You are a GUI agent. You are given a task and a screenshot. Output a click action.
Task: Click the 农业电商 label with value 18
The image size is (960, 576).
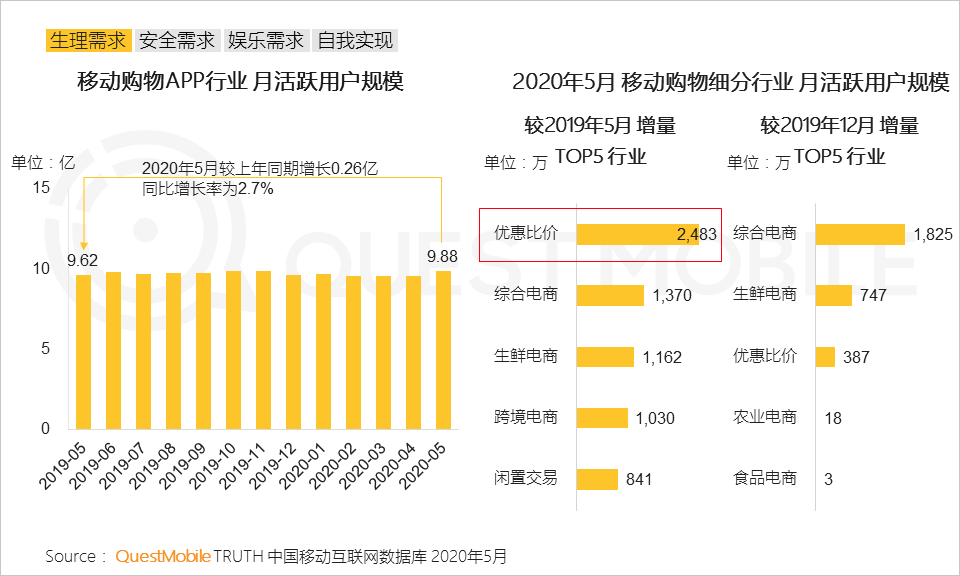[765, 418]
